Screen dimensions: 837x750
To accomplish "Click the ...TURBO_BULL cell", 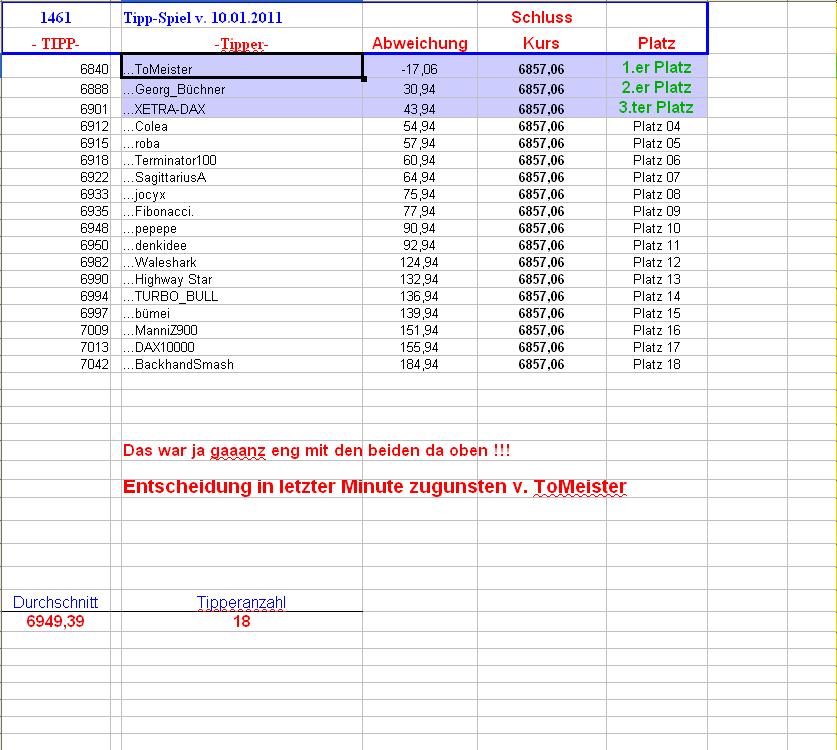I will click(242, 297).
